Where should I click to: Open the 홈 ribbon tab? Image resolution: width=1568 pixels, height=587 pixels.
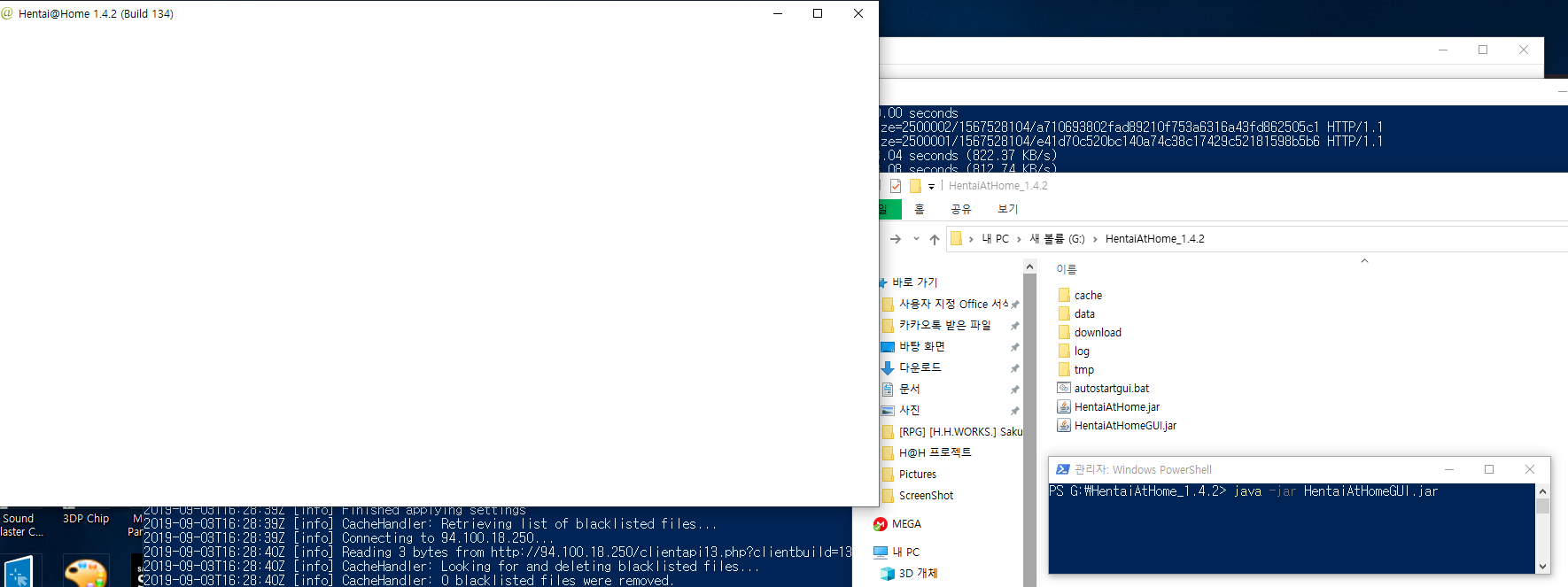click(920, 209)
